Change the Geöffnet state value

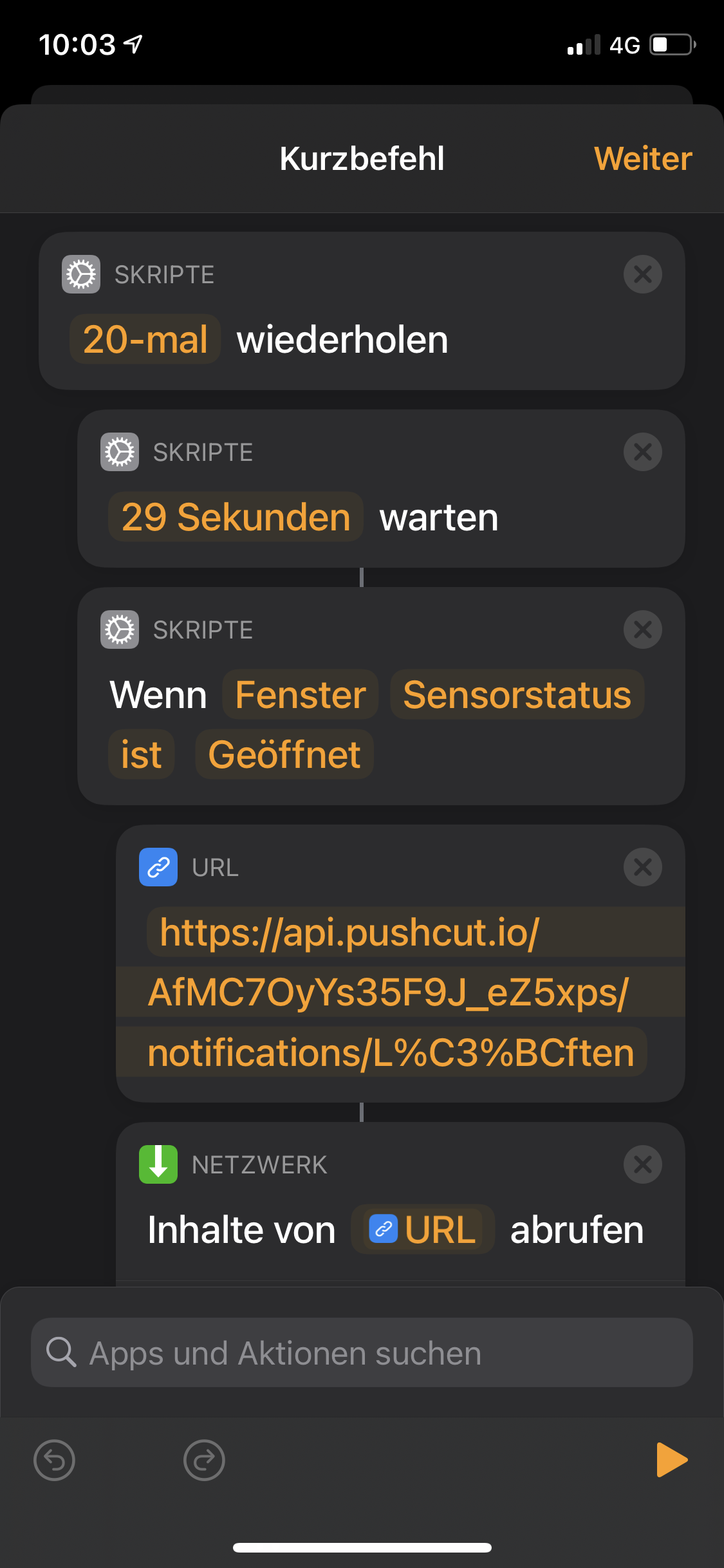(x=284, y=754)
